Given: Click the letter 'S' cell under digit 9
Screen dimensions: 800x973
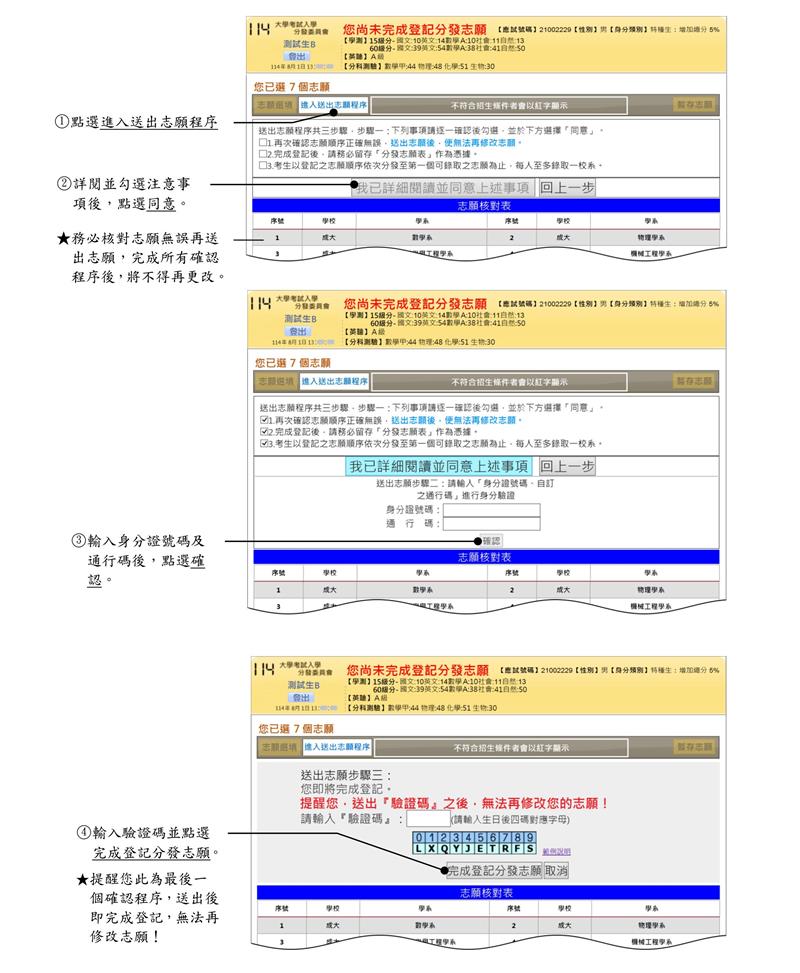Looking at the screenshot, I should click(531, 848).
